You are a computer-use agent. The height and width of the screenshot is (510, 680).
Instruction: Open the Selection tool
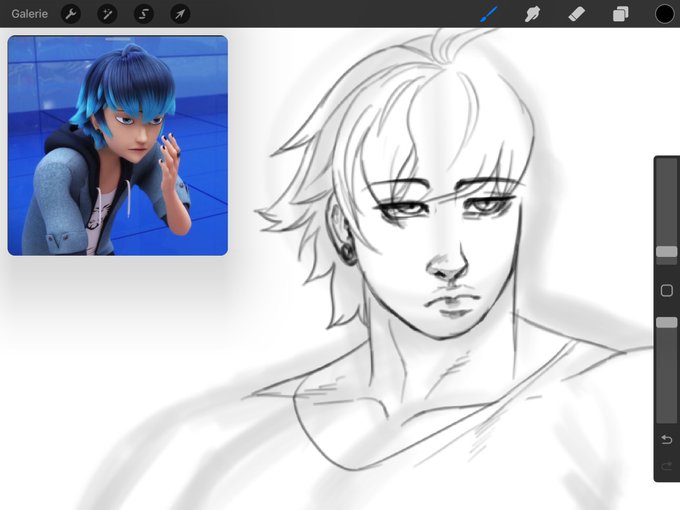pos(144,14)
